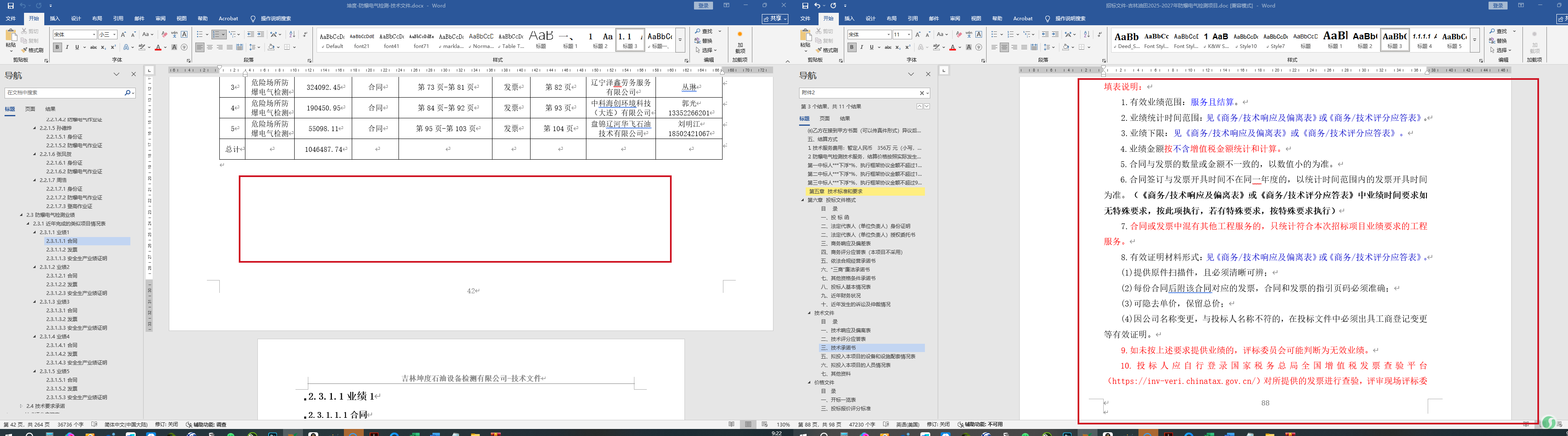The image size is (1568, 436).
Task: Close the navigation pane in the left window
Action: [x=134, y=74]
